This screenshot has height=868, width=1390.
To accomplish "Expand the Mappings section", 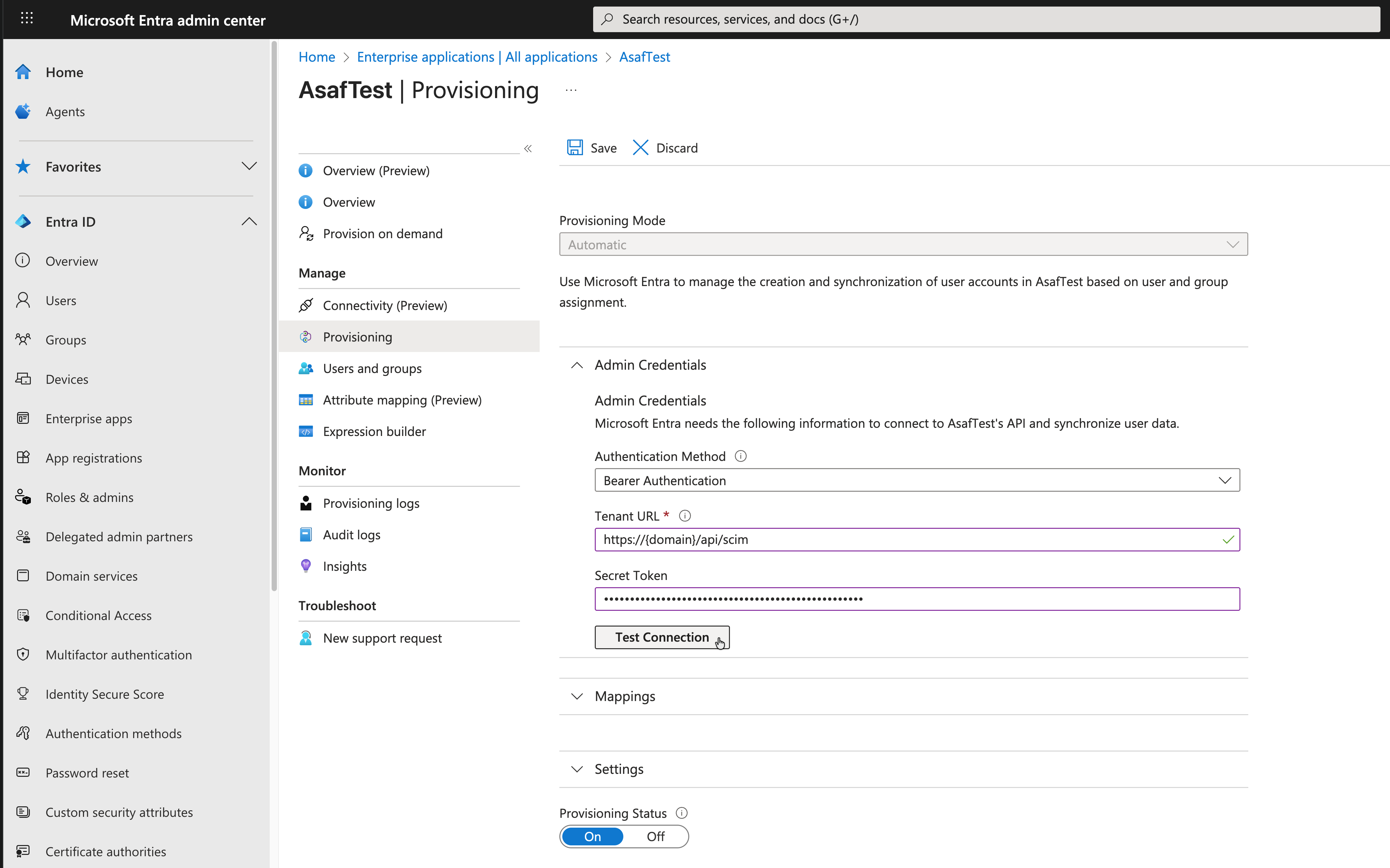I will point(625,696).
